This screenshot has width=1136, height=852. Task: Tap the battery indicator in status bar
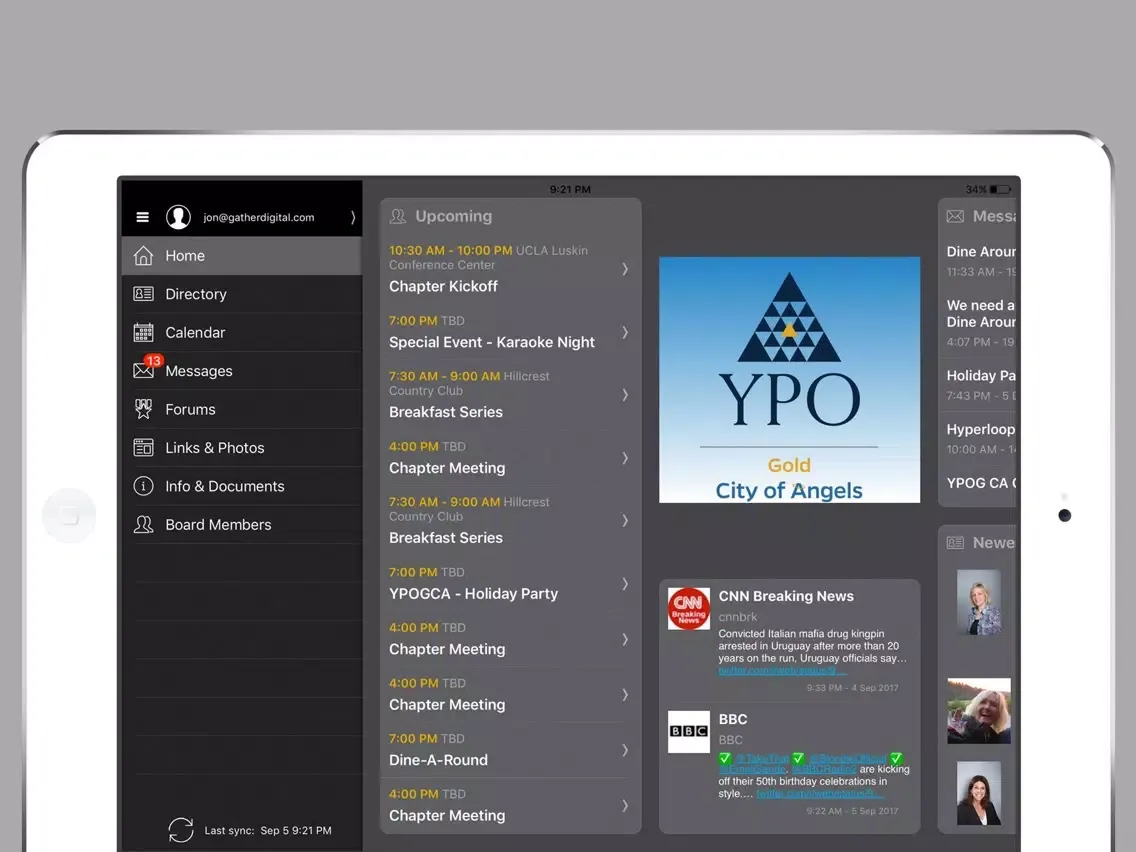click(x=1000, y=190)
